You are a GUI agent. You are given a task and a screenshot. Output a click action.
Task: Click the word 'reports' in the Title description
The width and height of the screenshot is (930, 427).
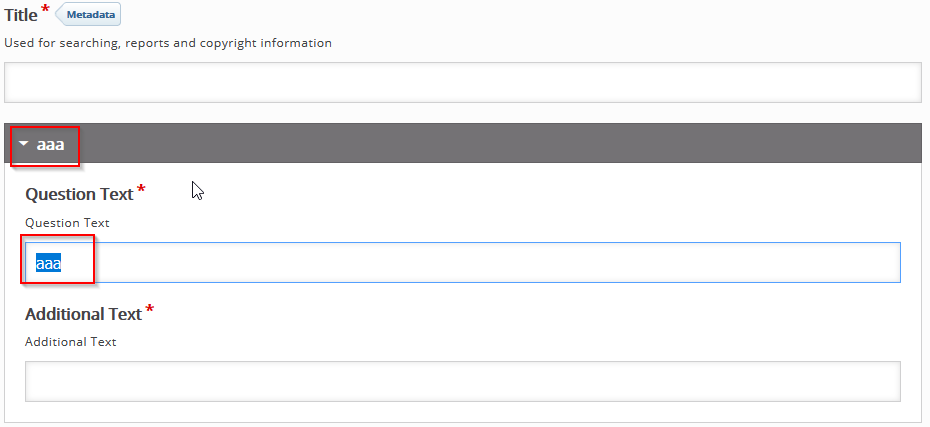147,43
